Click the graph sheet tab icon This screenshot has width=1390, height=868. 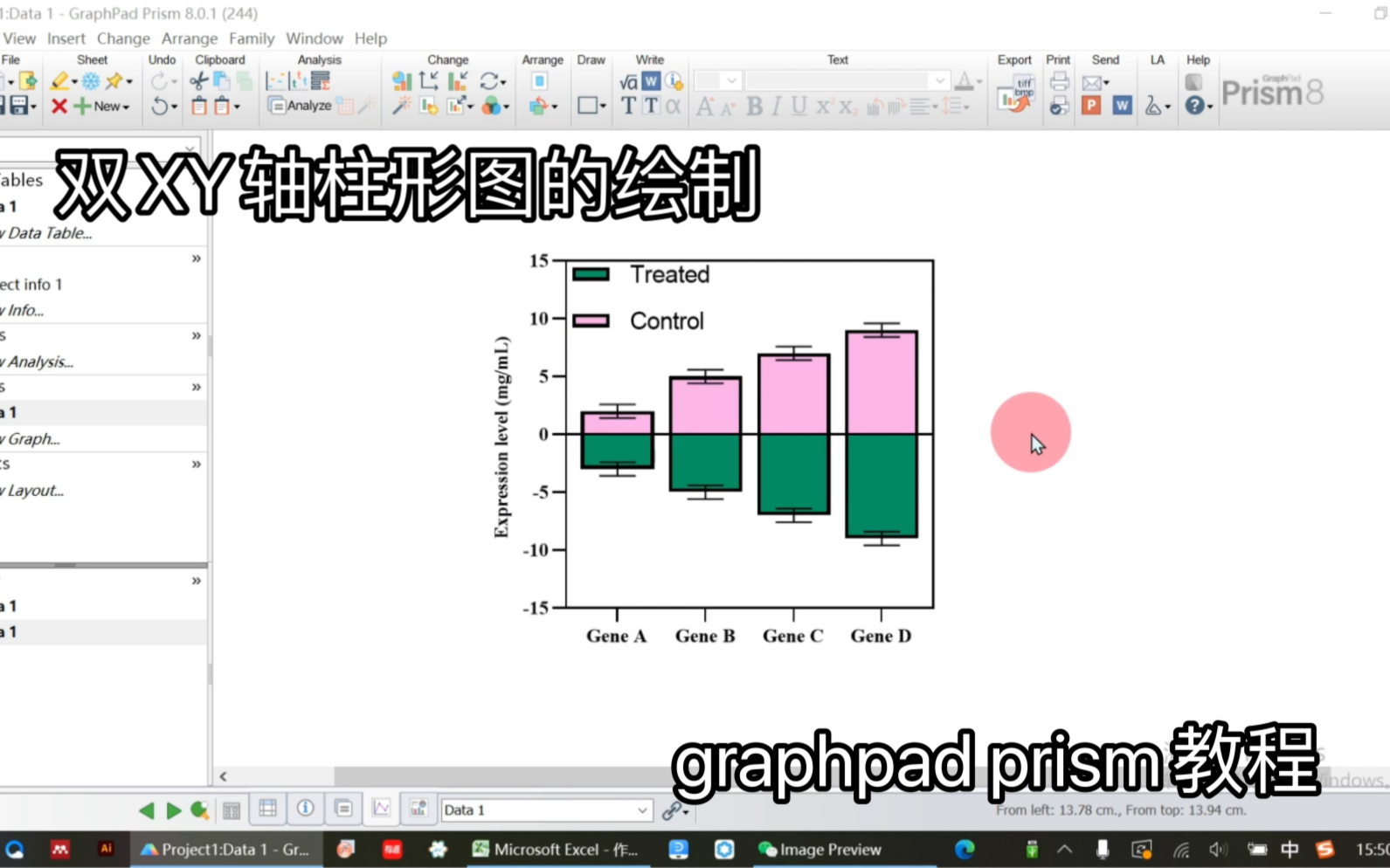382,809
